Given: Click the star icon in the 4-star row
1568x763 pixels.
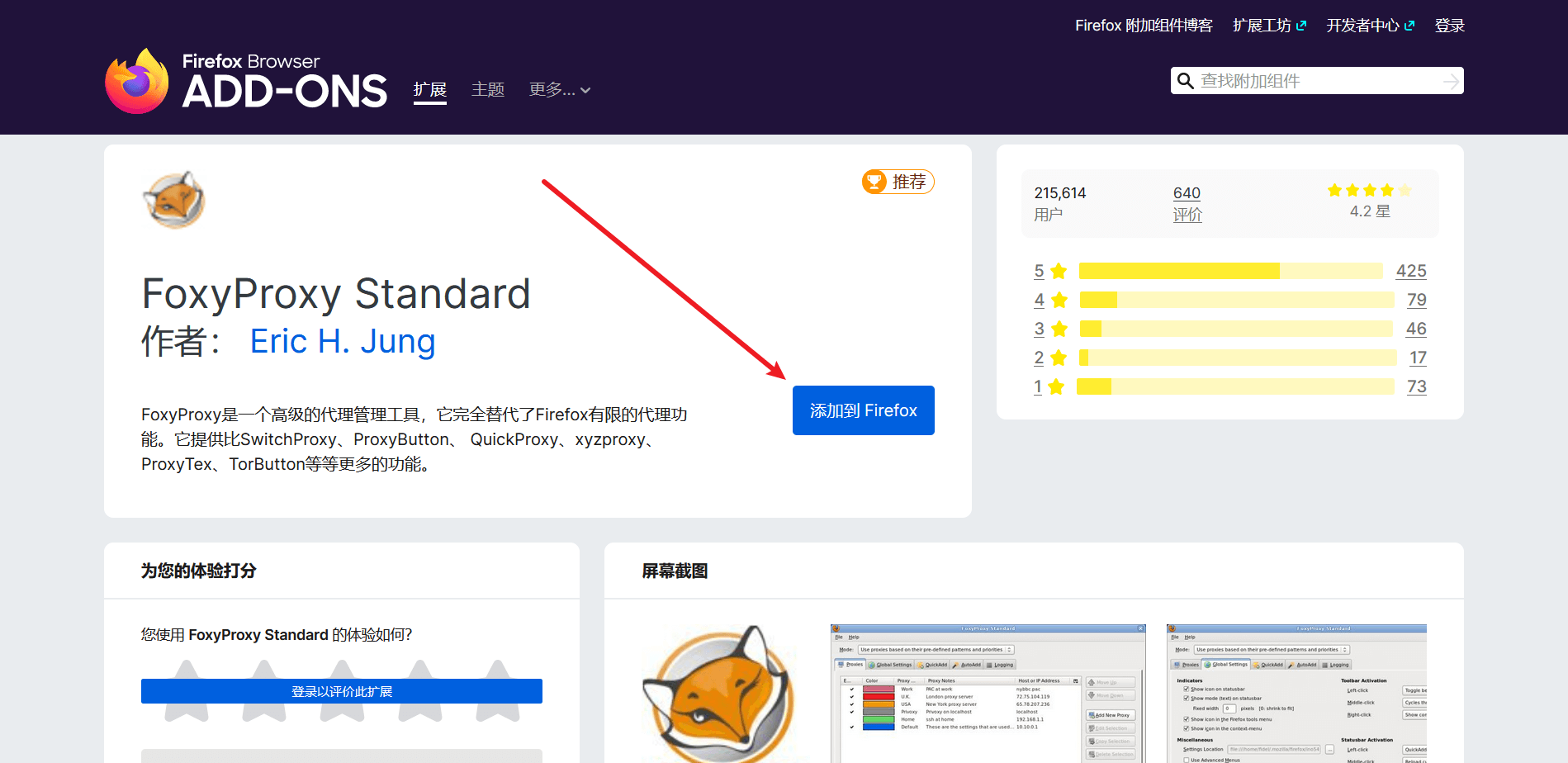Looking at the screenshot, I should (x=1060, y=300).
